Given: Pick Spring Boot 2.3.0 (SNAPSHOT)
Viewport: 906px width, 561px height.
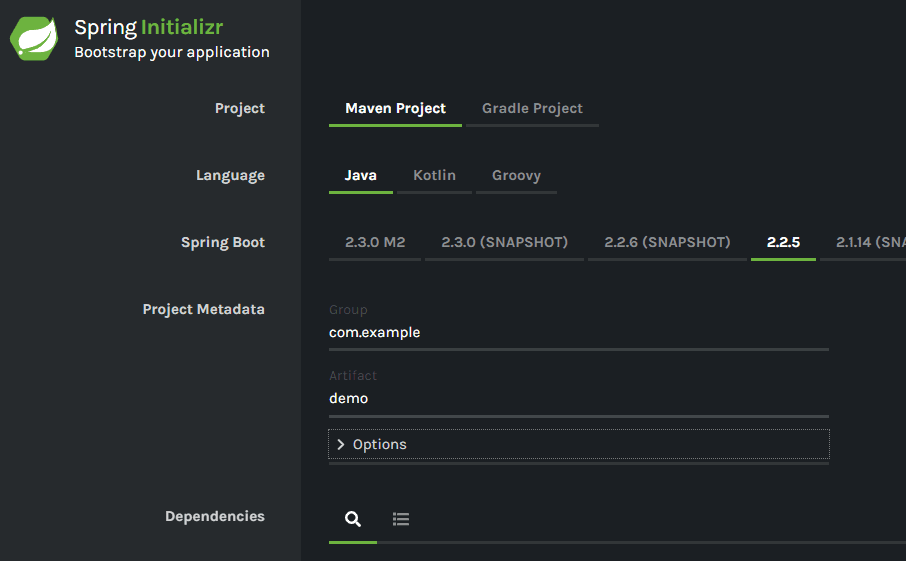Looking at the screenshot, I should point(504,242).
